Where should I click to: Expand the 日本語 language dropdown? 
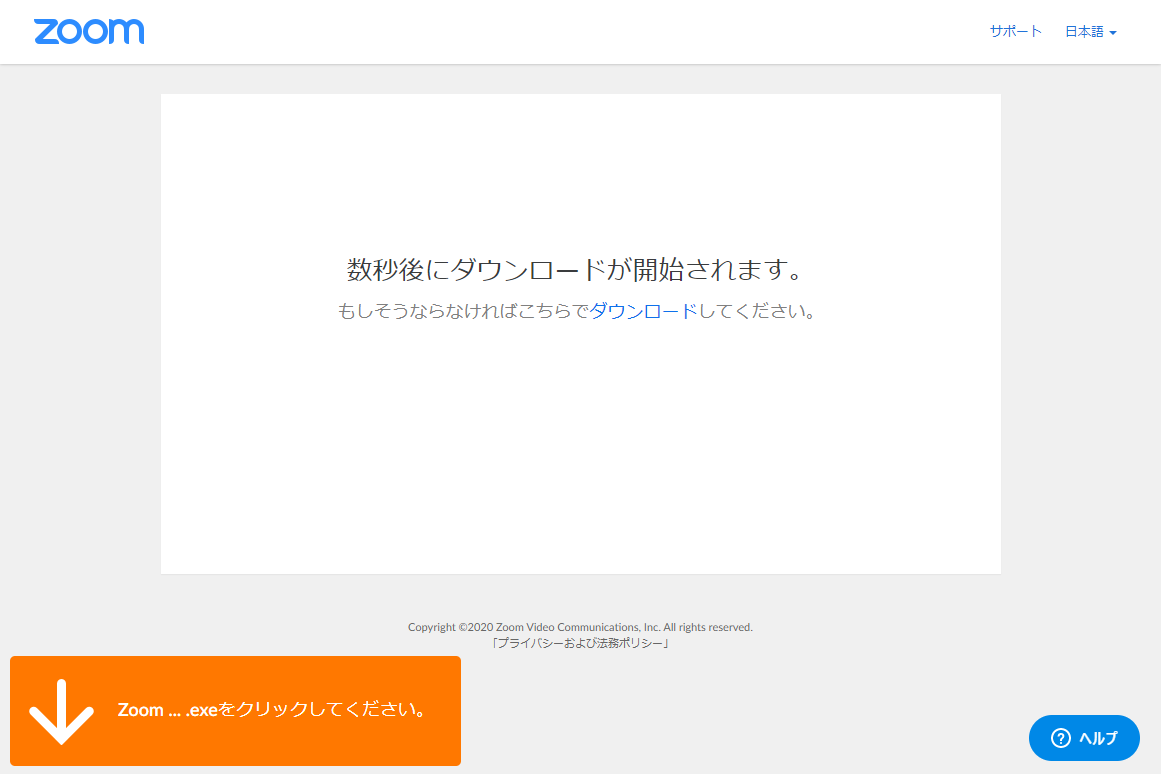coord(1084,31)
